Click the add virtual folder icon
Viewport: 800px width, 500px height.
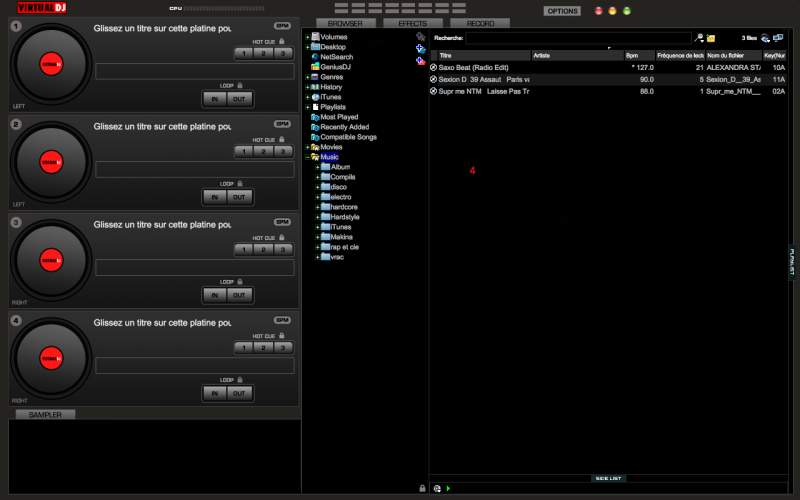point(420,47)
